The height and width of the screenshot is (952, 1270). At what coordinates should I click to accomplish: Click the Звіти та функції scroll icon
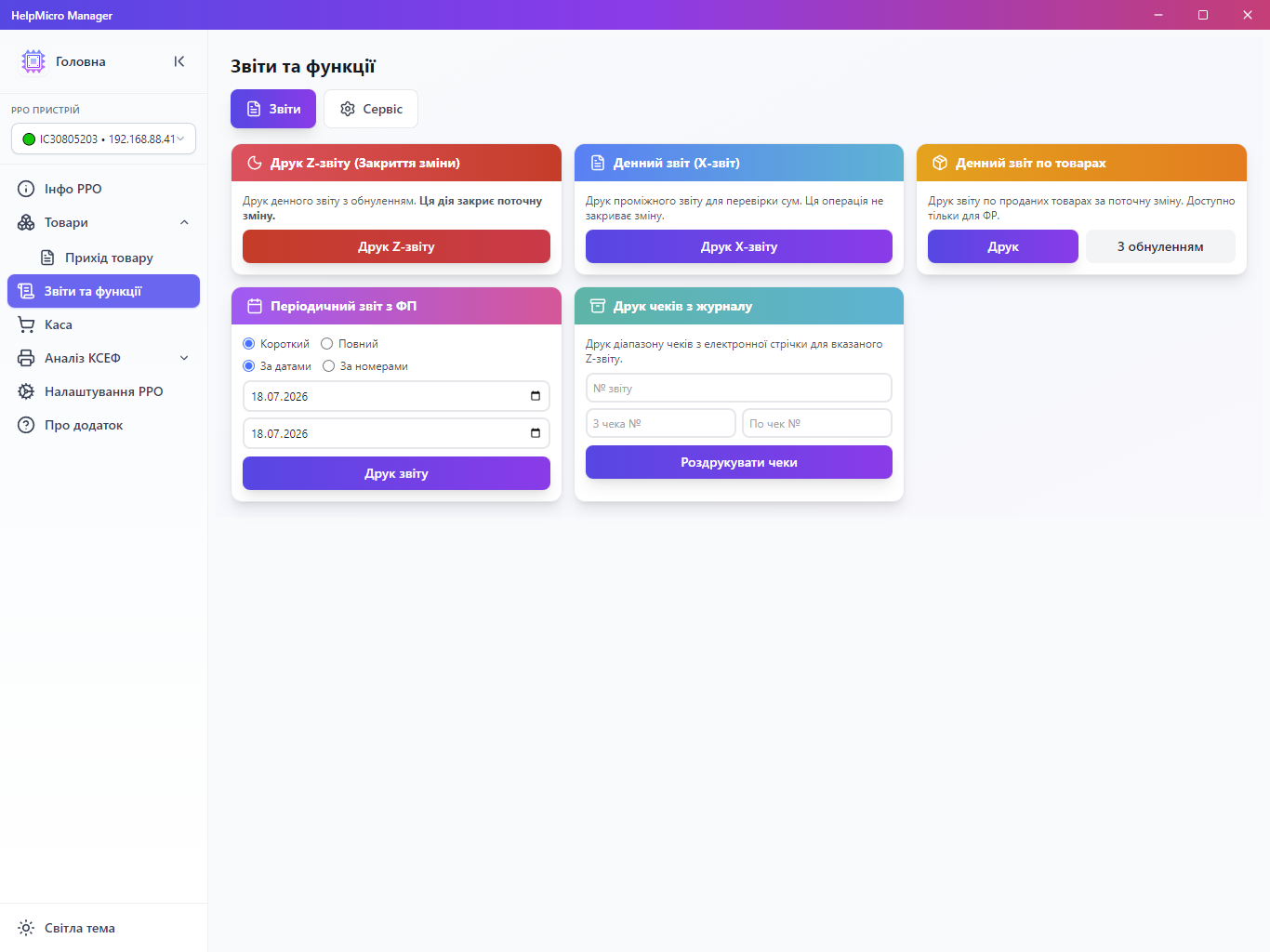coord(26,291)
